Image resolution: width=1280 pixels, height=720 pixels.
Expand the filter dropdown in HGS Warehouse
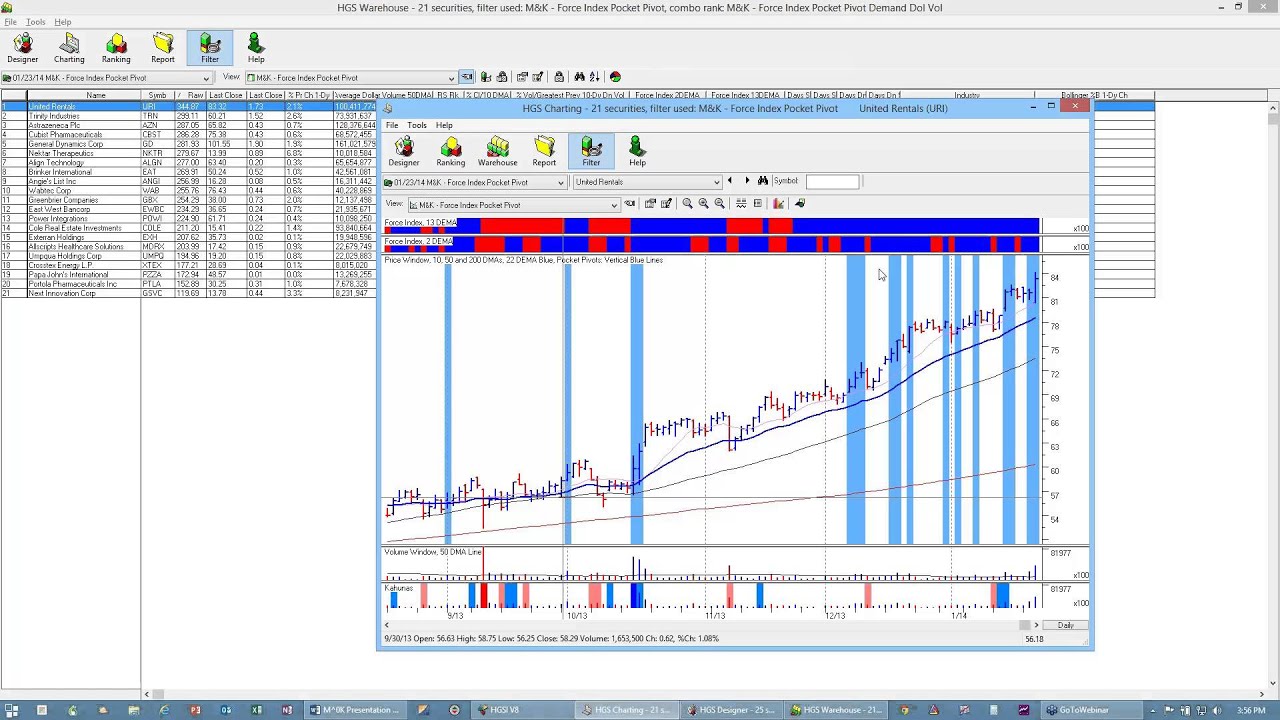(x=206, y=78)
